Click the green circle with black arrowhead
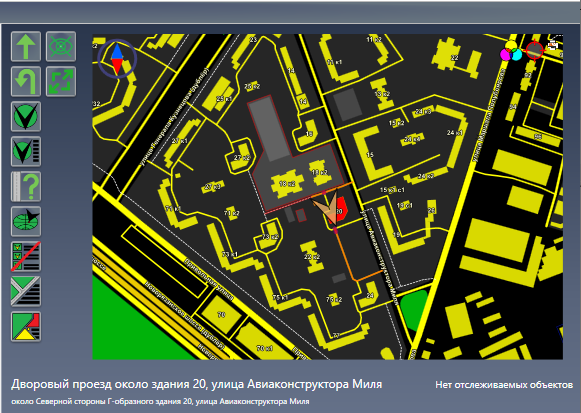The width and height of the screenshot is (581, 413). 26,117
